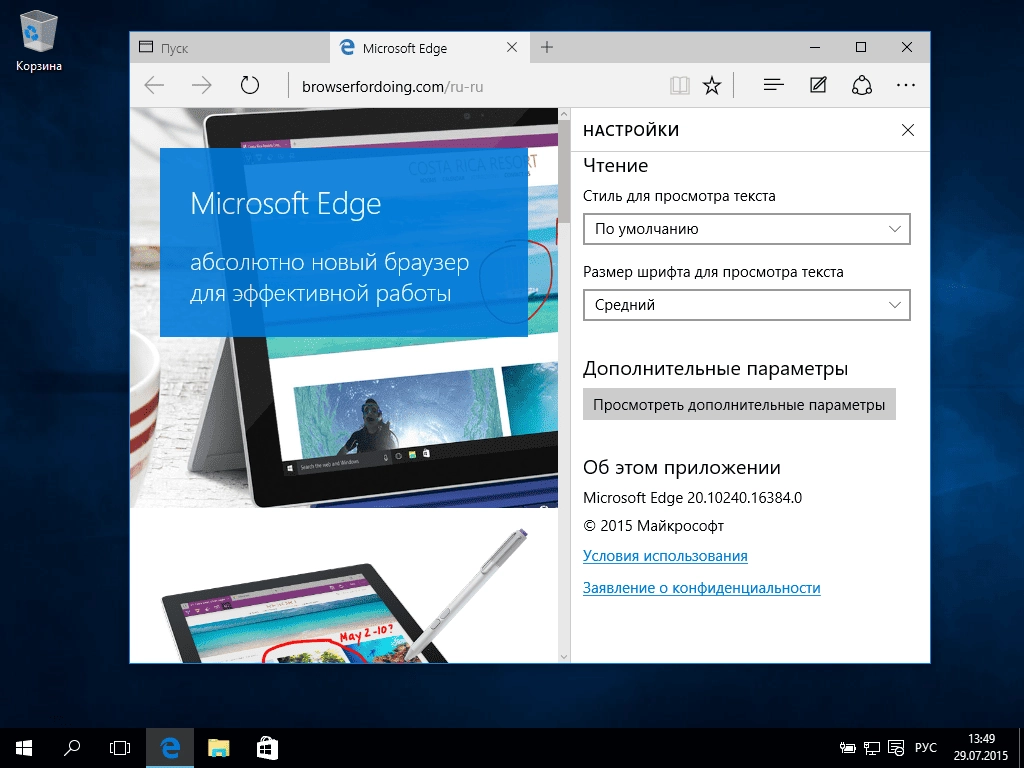Open a new tab with plus button
Image resolution: width=1024 pixels, height=768 pixels.
547,47
